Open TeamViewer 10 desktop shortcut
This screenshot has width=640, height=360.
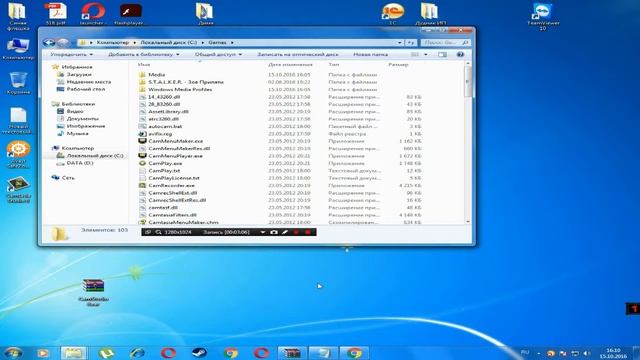point(542,16)
